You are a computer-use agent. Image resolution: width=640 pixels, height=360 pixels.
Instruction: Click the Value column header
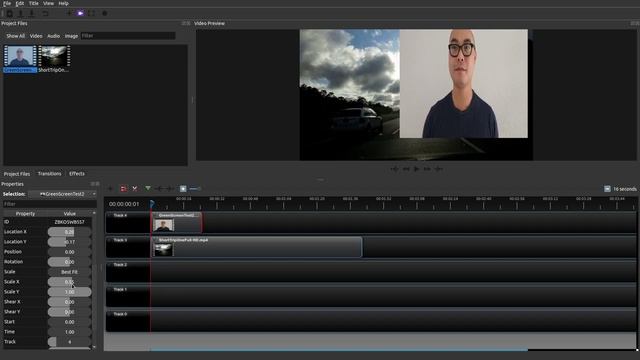(69, 213)
